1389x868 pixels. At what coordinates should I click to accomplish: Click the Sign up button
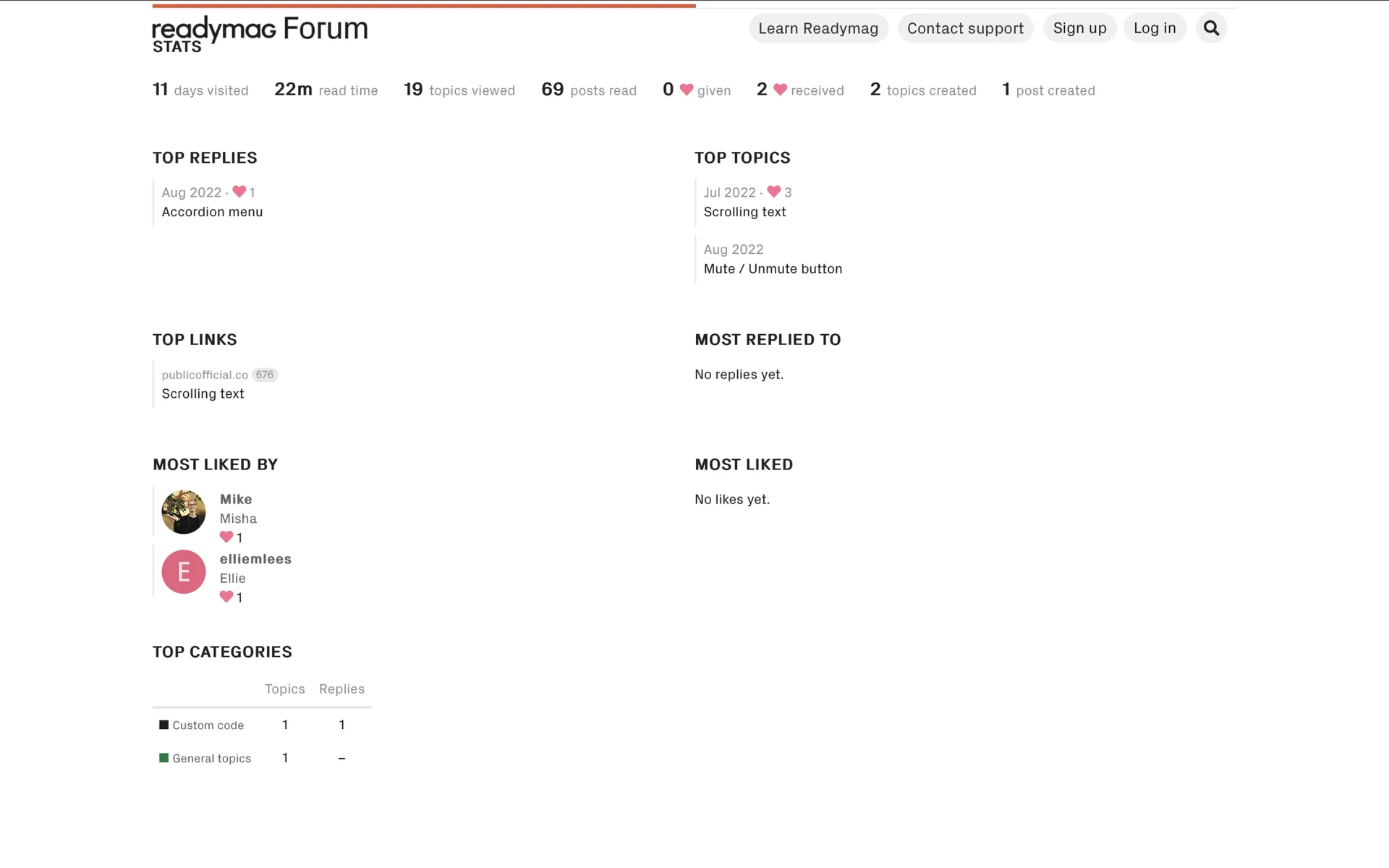point(1079,28)
